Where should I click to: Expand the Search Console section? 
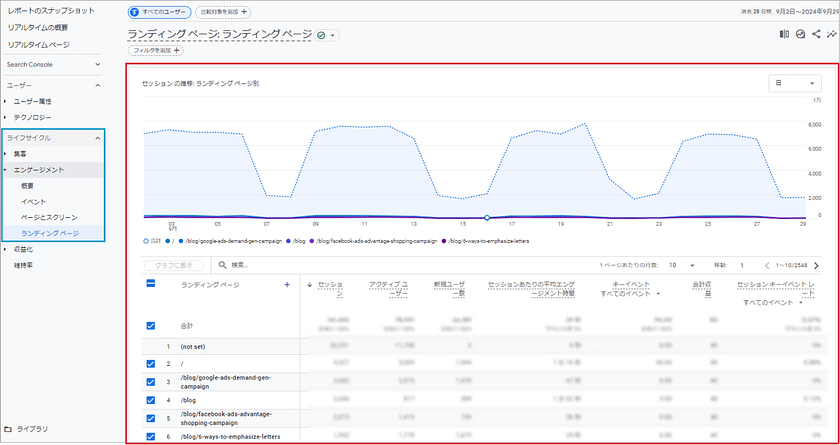click(x=98, y=65)
